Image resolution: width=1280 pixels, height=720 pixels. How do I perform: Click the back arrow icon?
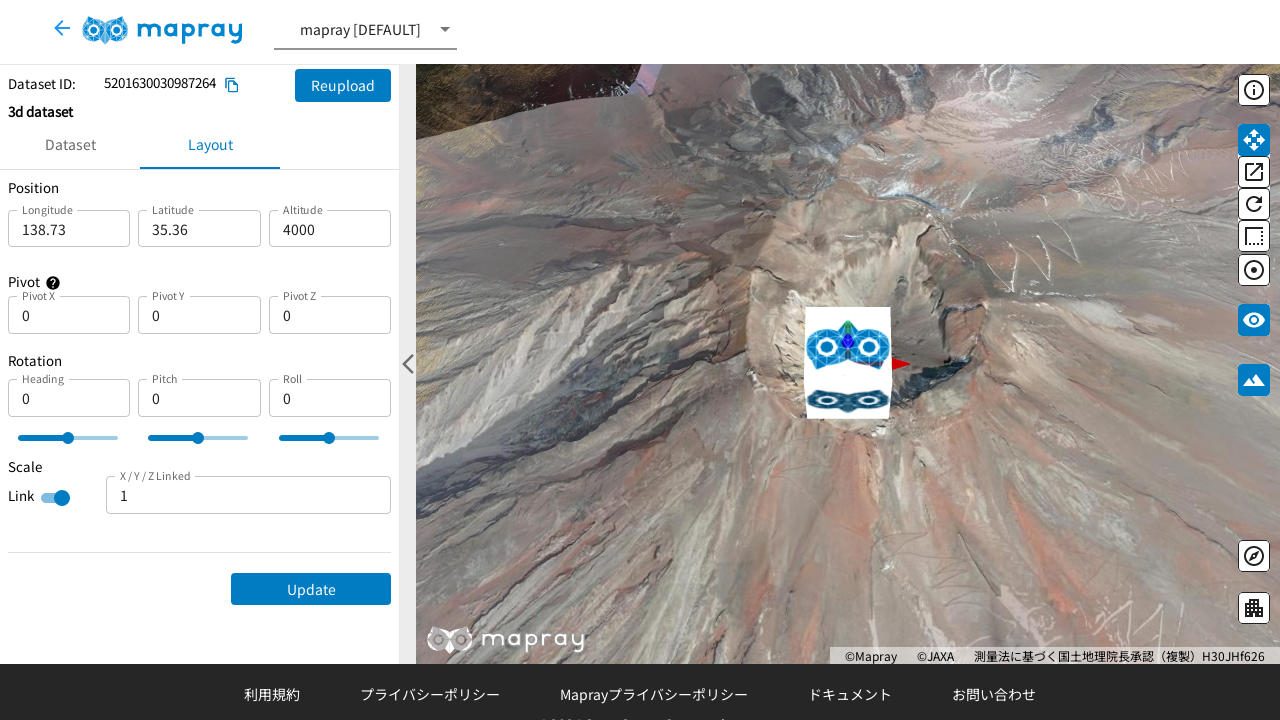62,29
